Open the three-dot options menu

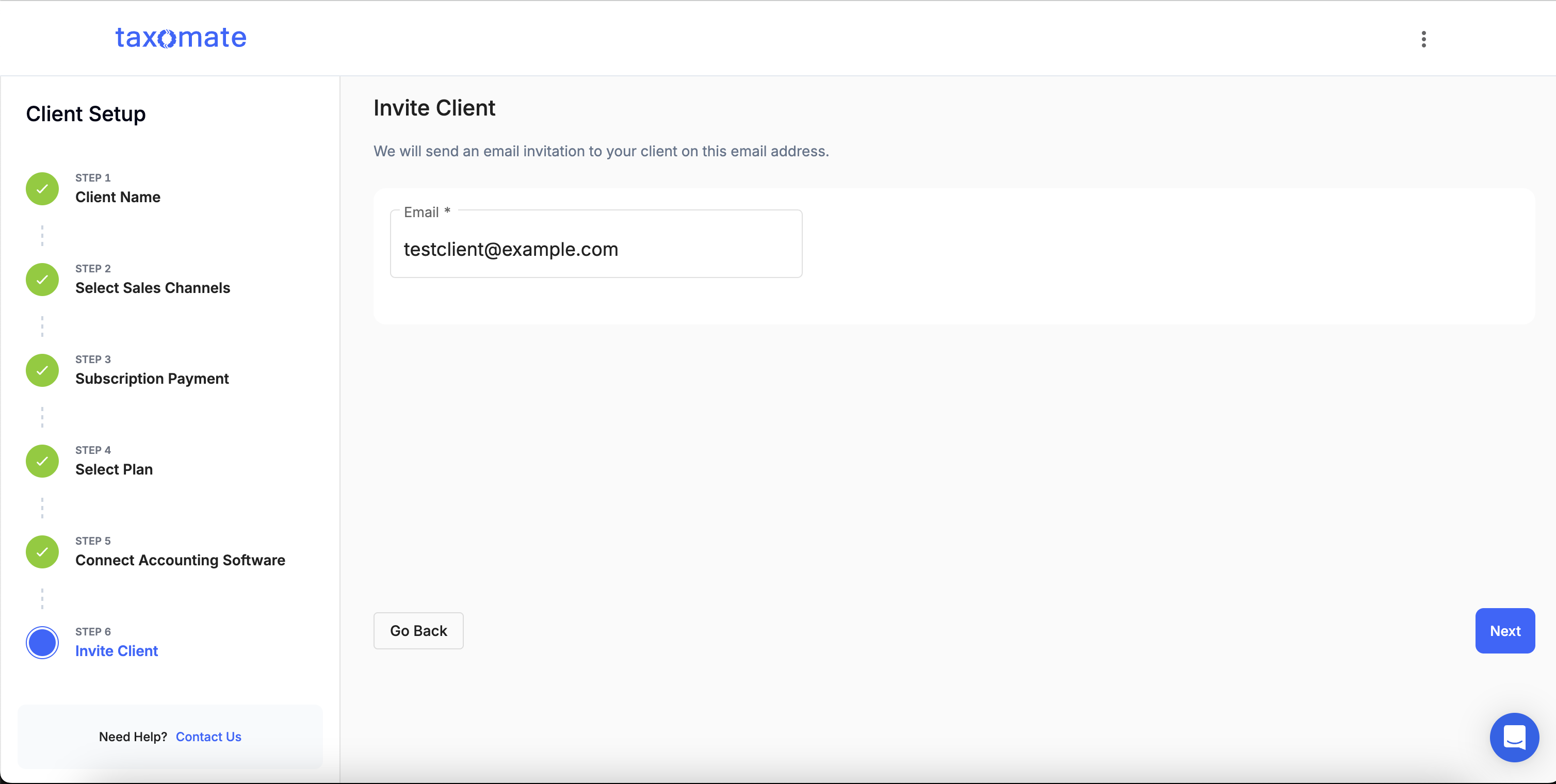(1423, 39)
